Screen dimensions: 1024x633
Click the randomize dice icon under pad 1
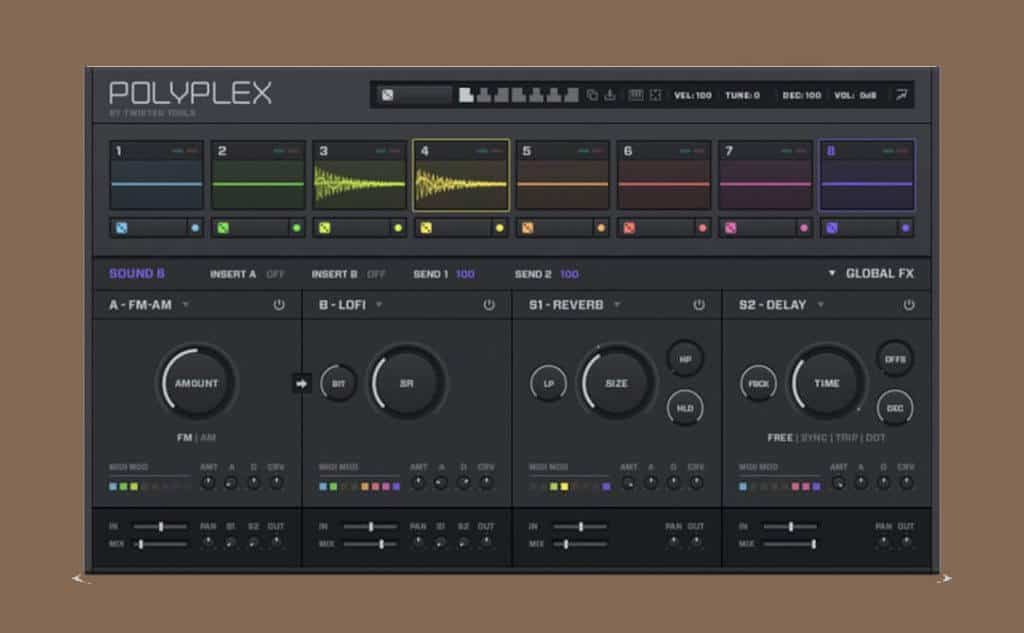(121, 228)
